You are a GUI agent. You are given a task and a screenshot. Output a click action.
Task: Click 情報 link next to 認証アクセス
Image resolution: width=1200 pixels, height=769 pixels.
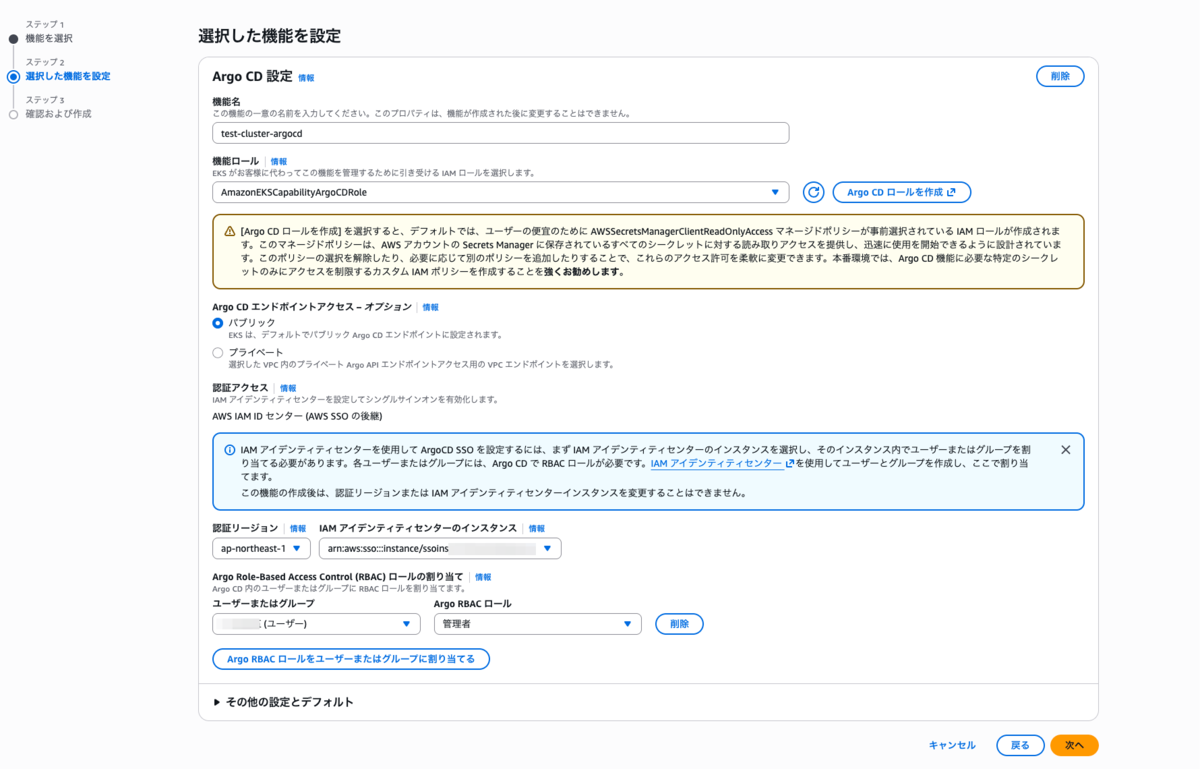288,388
